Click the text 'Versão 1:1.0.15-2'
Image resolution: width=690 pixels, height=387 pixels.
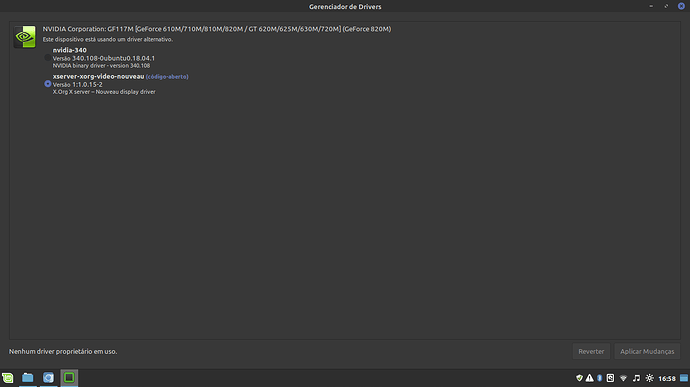point(77,85)
